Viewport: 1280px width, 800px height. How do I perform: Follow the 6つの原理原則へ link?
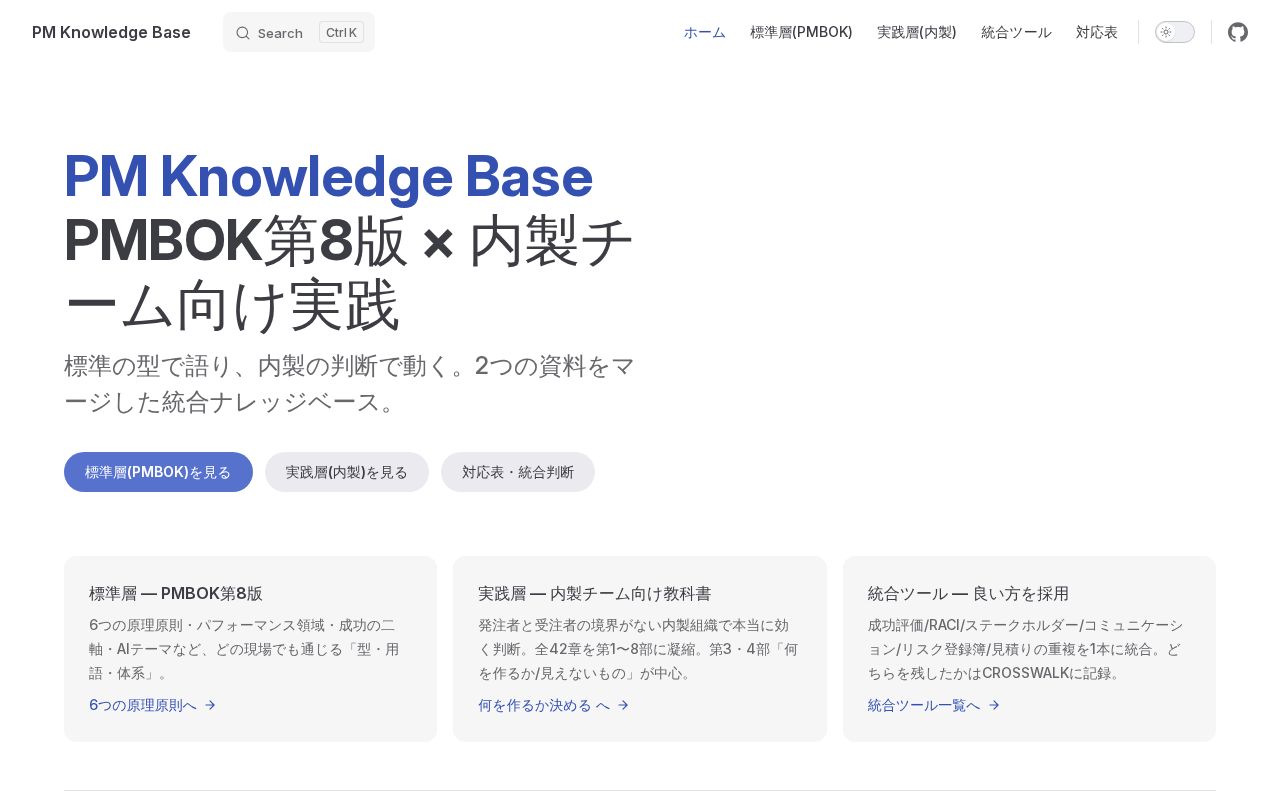[153, 705]
